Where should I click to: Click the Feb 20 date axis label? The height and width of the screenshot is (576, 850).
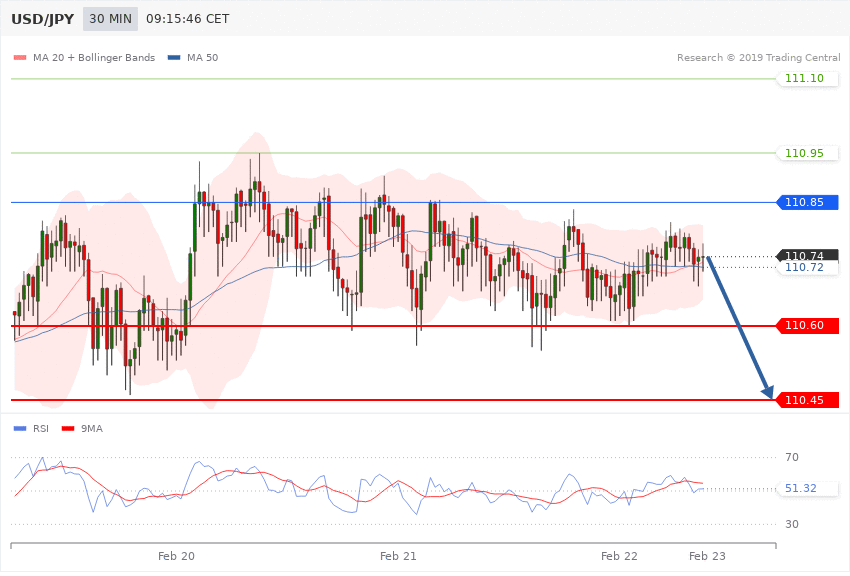tap(176, 556)
